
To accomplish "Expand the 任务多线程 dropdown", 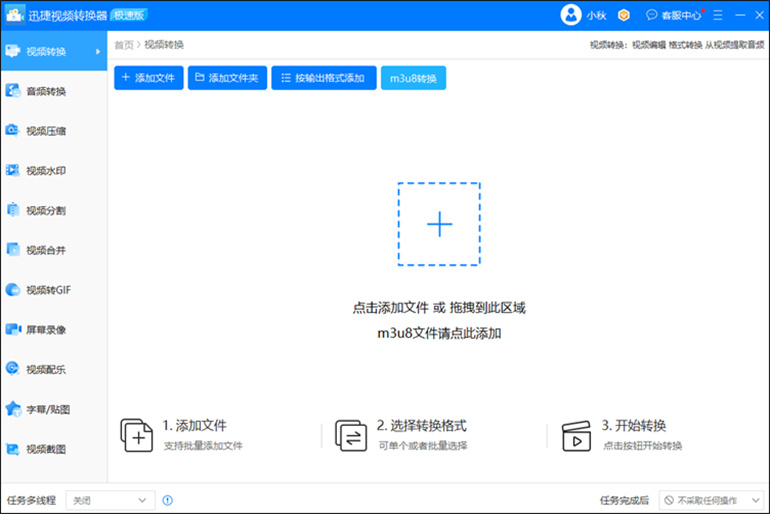I will tap(110, 500).
